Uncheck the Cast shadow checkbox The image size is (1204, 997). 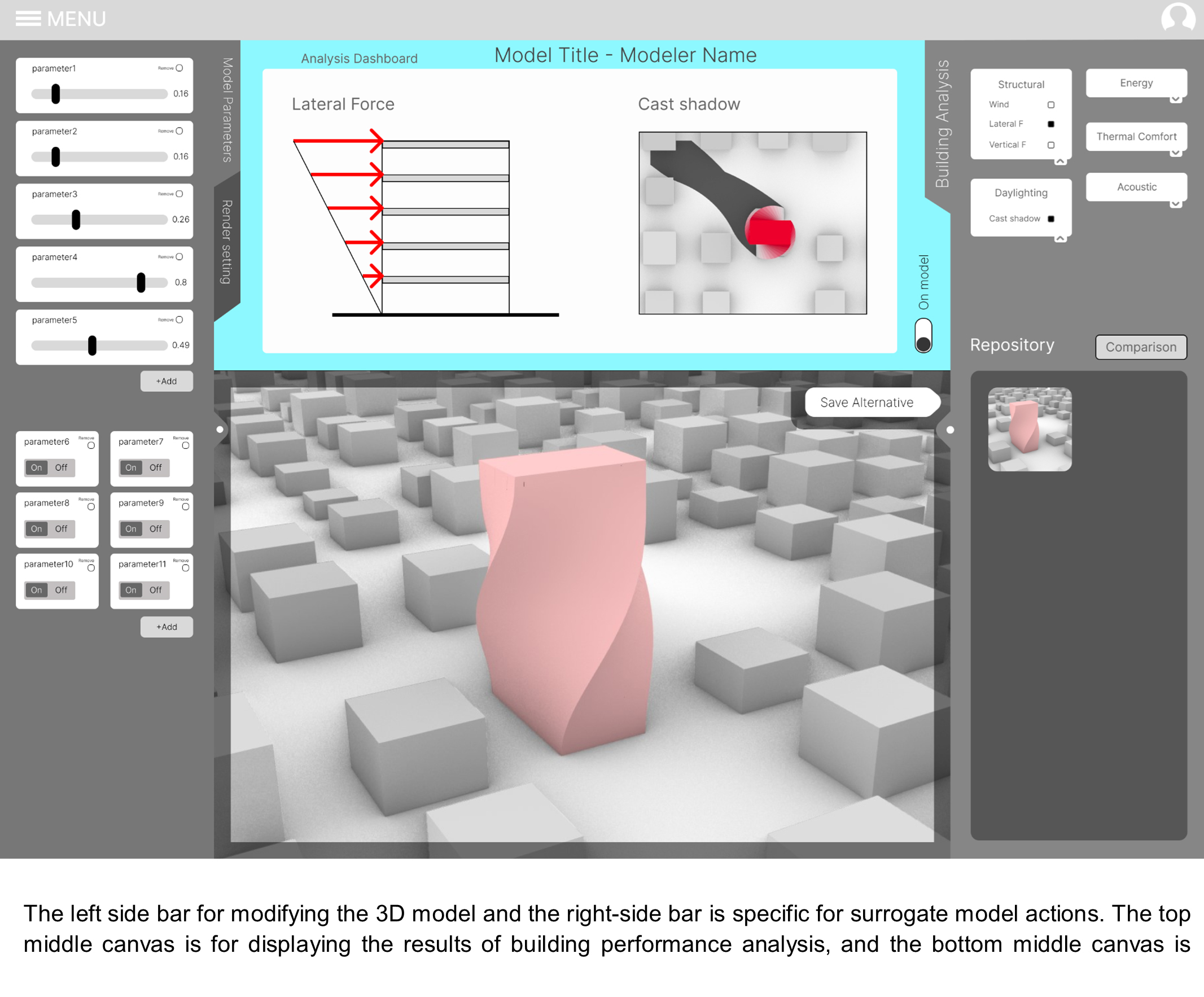pyautogui.click(x=1051, y=219)
